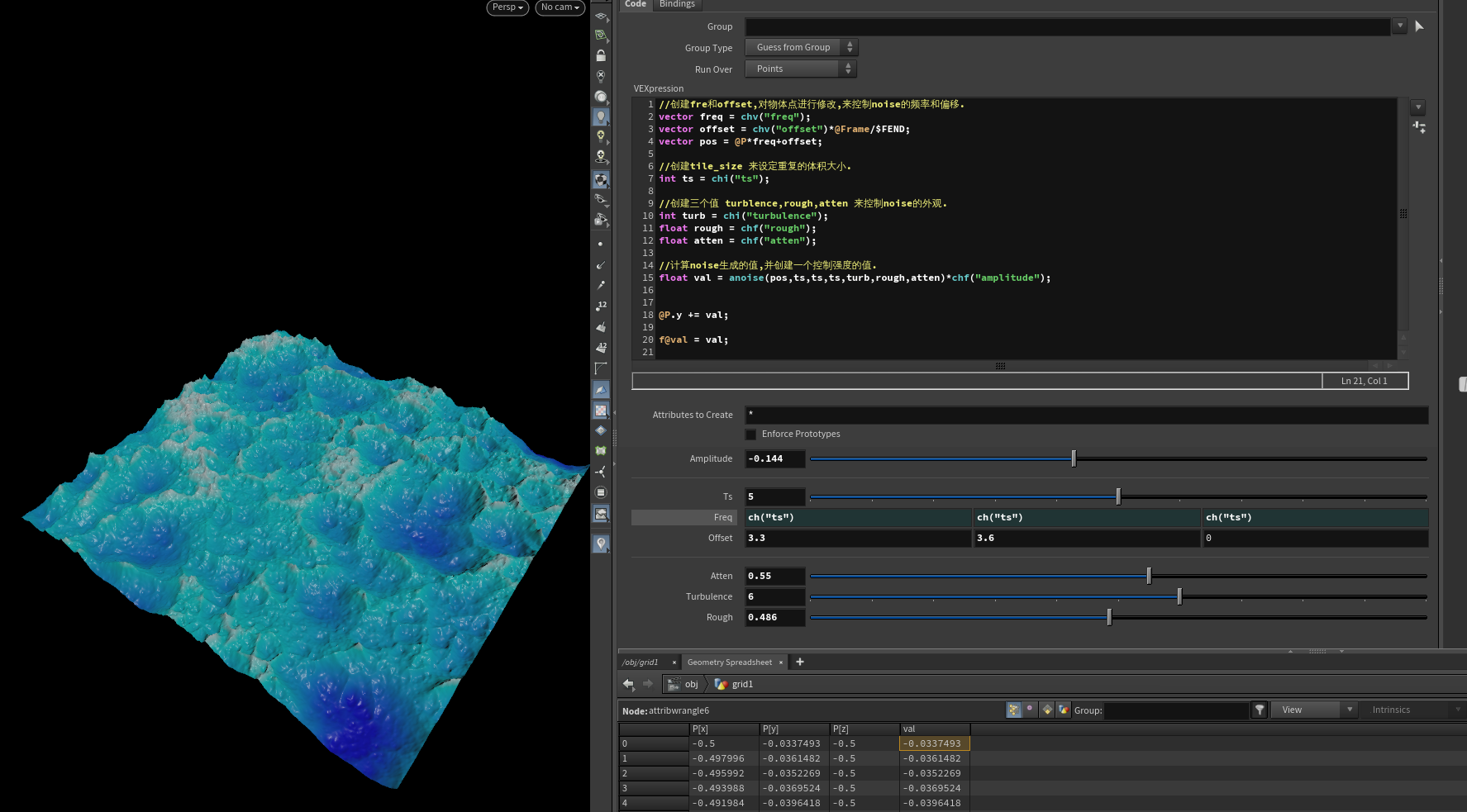The image size is (1467, 812).
Task: Click the lock camera padlock icon
Action: tap(601, 55)
